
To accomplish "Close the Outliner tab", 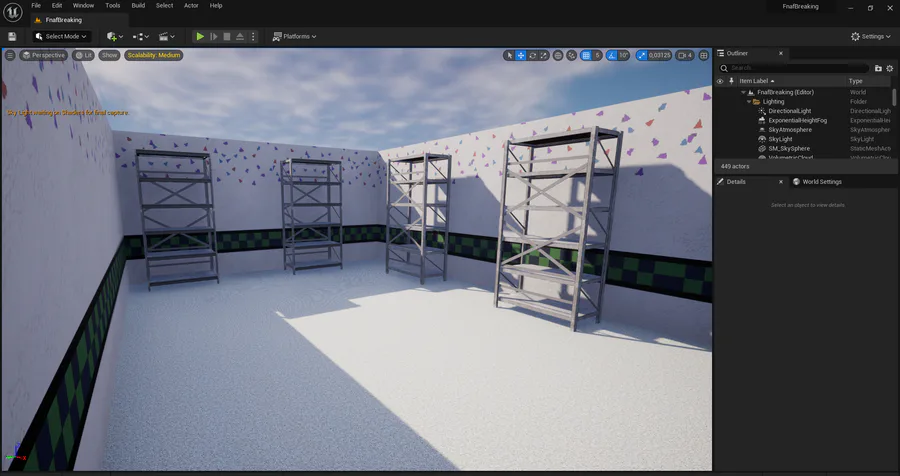I will (x=781, y=53).
